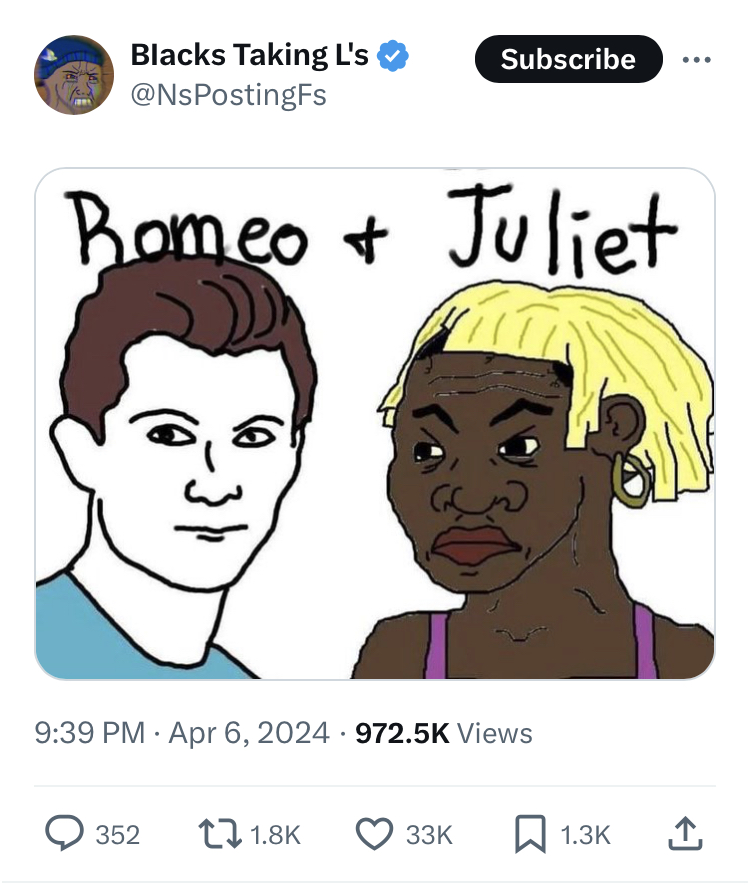This screenshot has height=885, width=750.
Task: Tap the share upload arrow icon
Action: pos(686,833)
